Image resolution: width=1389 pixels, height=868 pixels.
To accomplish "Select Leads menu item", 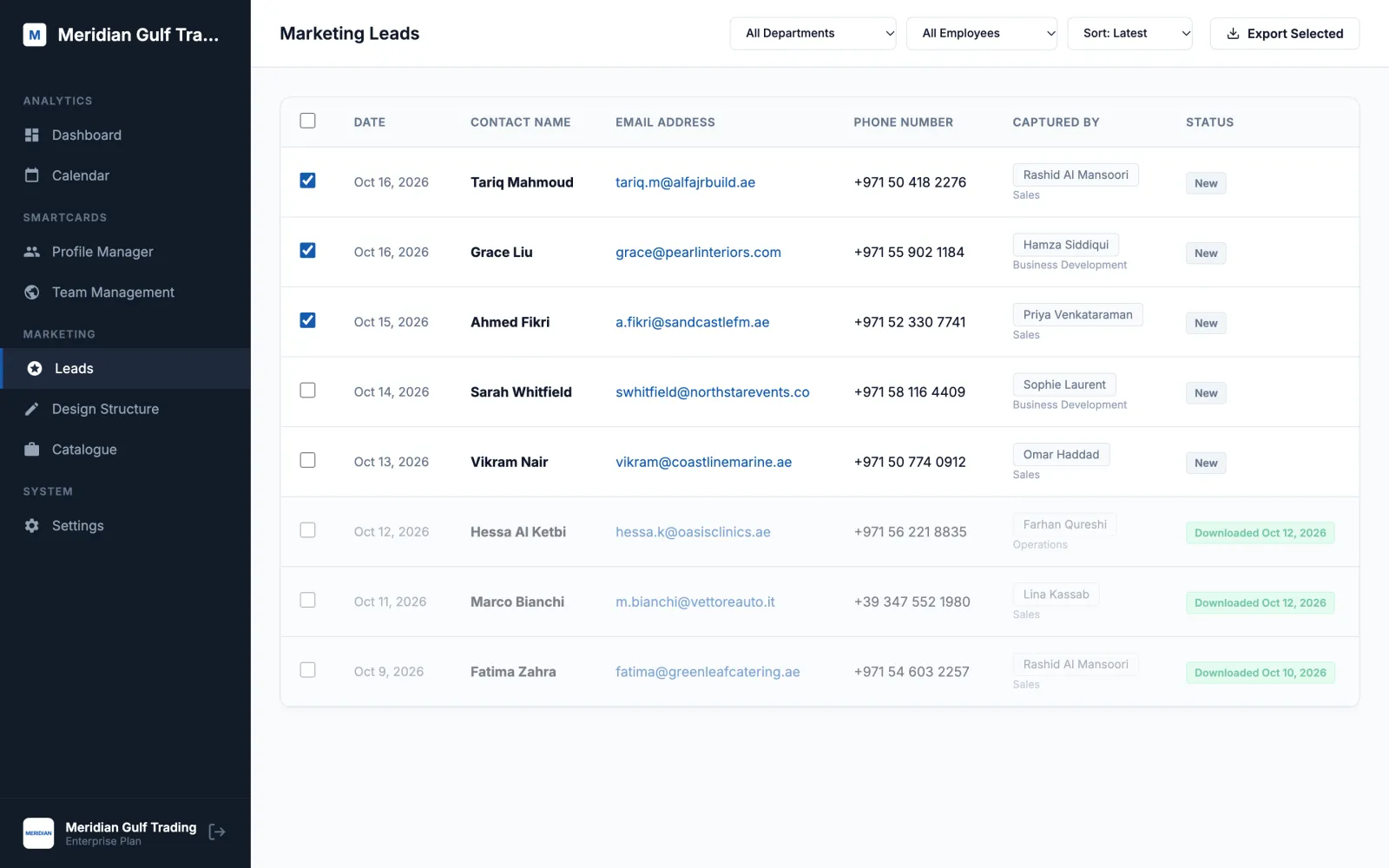I will point(125,369).
